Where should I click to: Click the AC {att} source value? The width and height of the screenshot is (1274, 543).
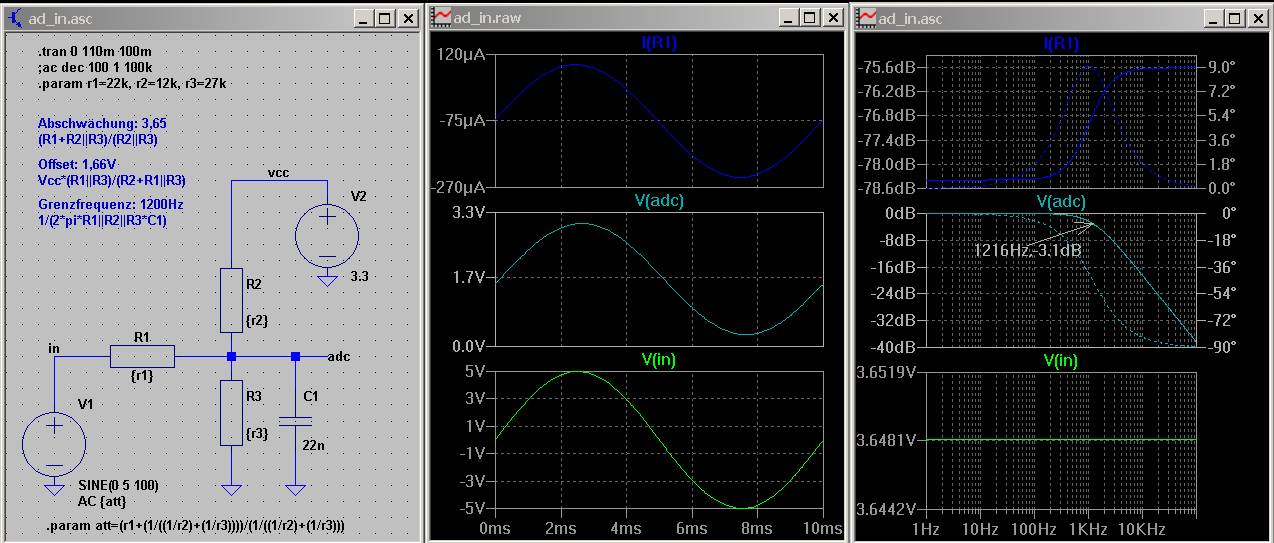point(103,501)
